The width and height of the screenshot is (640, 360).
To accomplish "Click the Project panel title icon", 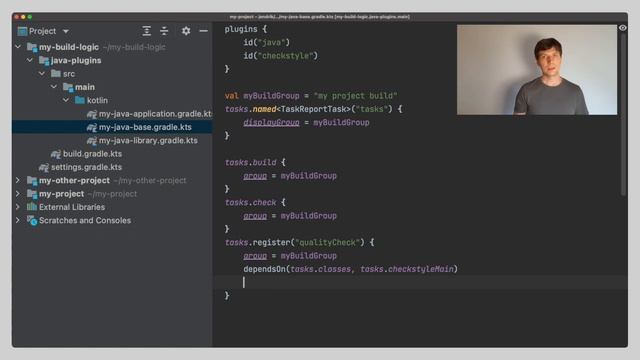I will tap(22, 31).
